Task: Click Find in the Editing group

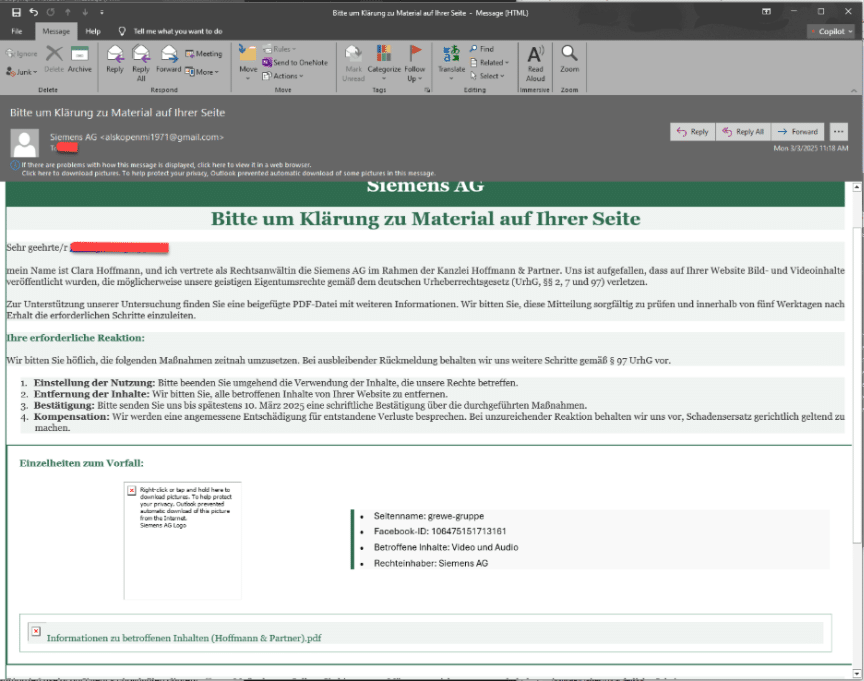Action: (x=482, y=49)
